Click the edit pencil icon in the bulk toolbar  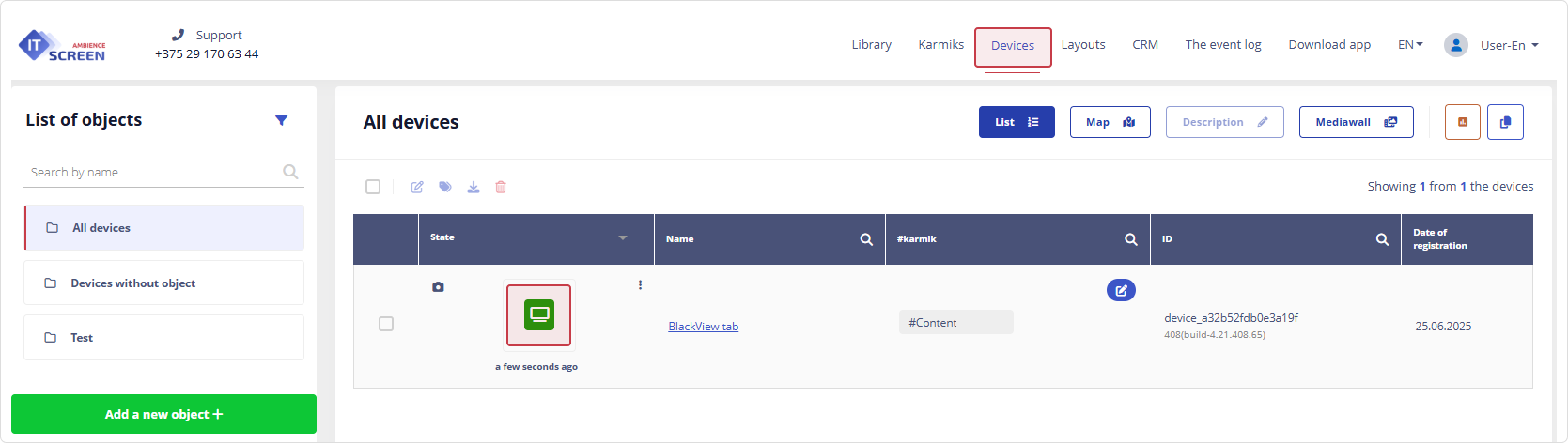pyautogui.click(x=417, y=187)
